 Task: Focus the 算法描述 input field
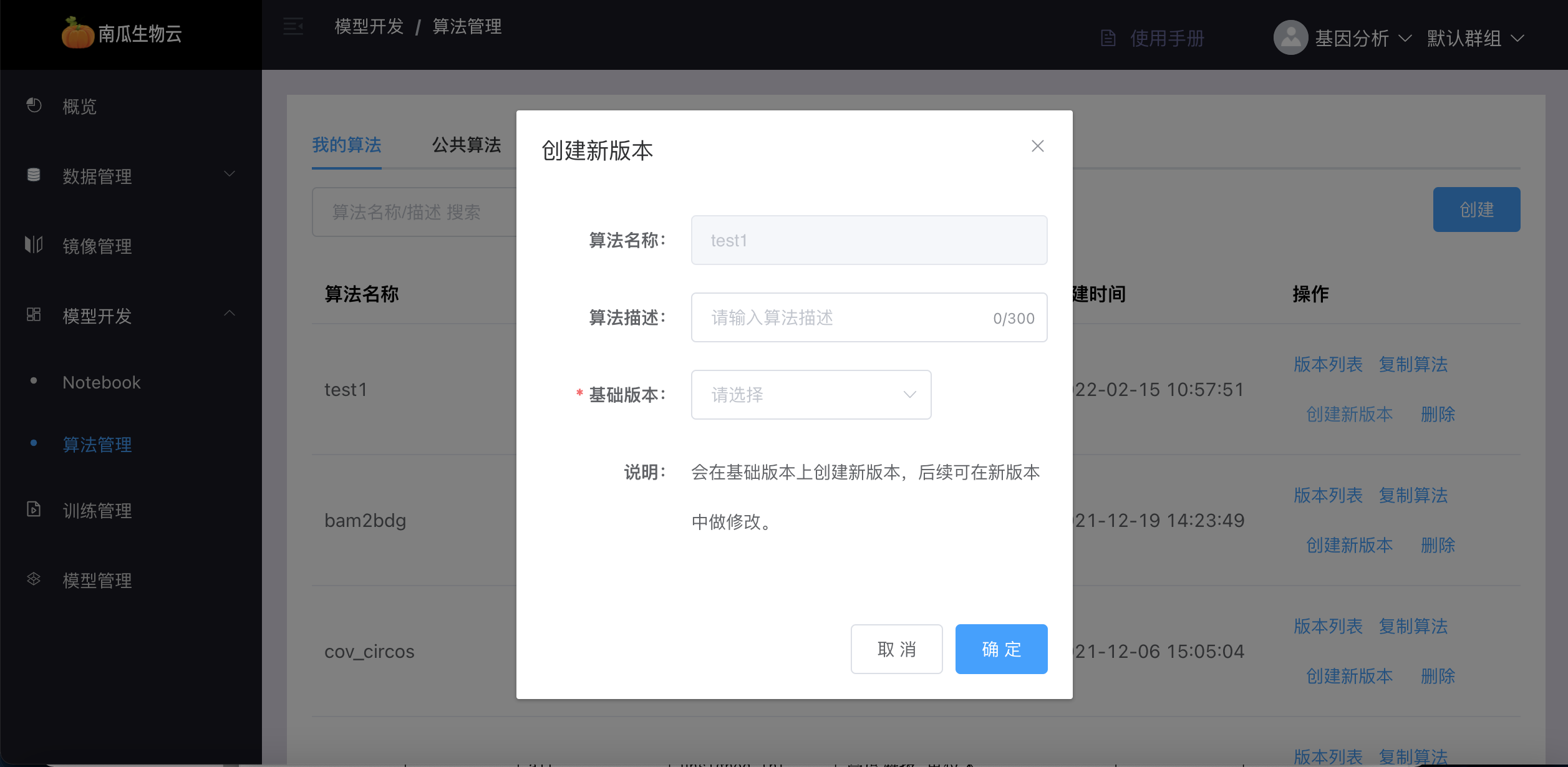[x=869, y=317]
